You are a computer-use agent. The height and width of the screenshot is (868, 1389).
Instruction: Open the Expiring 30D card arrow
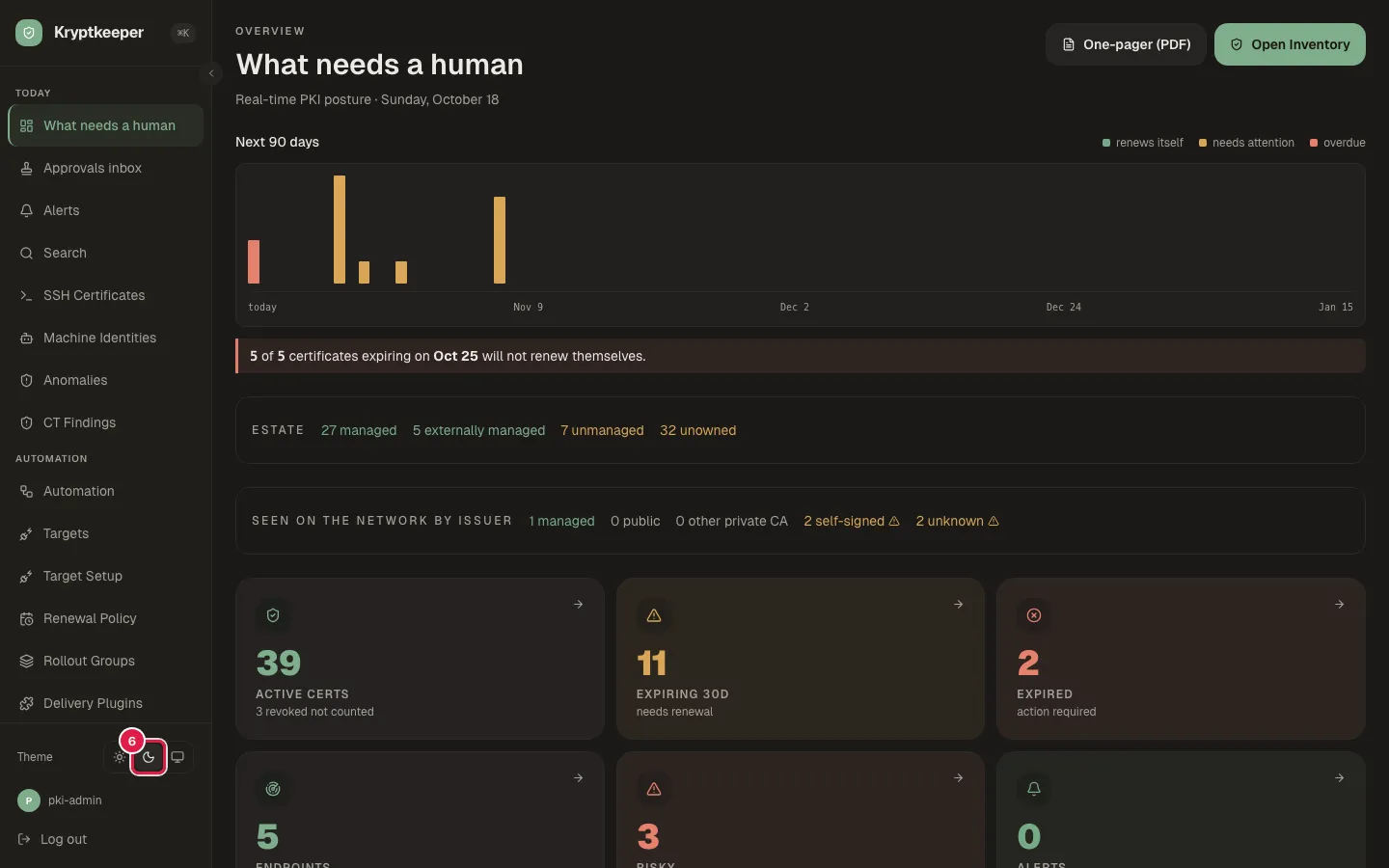pyautogui.click(x=958, y=605)
